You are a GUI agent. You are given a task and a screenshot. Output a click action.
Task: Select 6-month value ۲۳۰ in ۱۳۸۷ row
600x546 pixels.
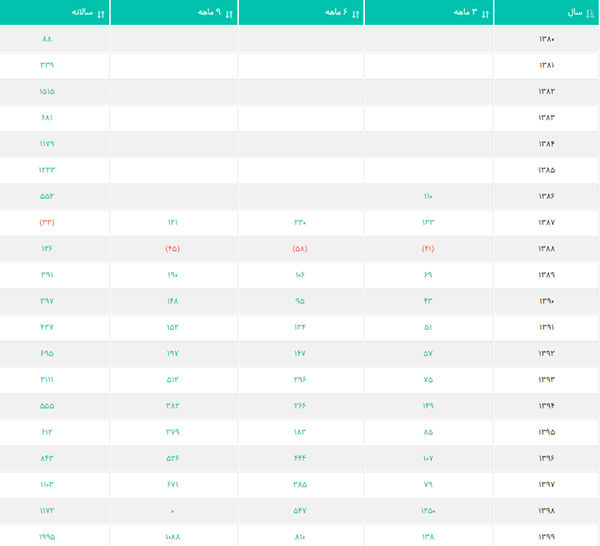point(300,222)
